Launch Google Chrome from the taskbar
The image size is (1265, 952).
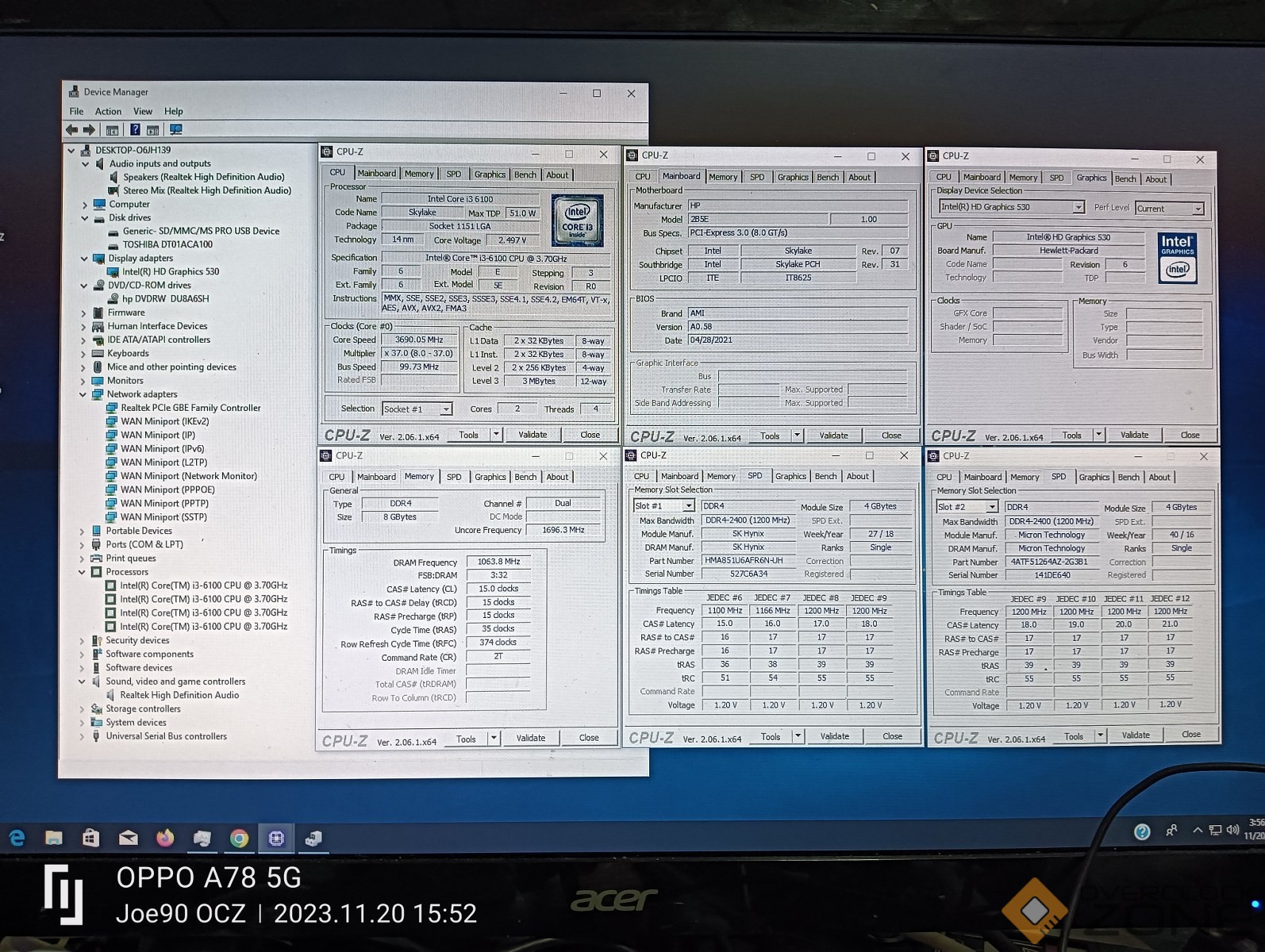click(239, 838)
